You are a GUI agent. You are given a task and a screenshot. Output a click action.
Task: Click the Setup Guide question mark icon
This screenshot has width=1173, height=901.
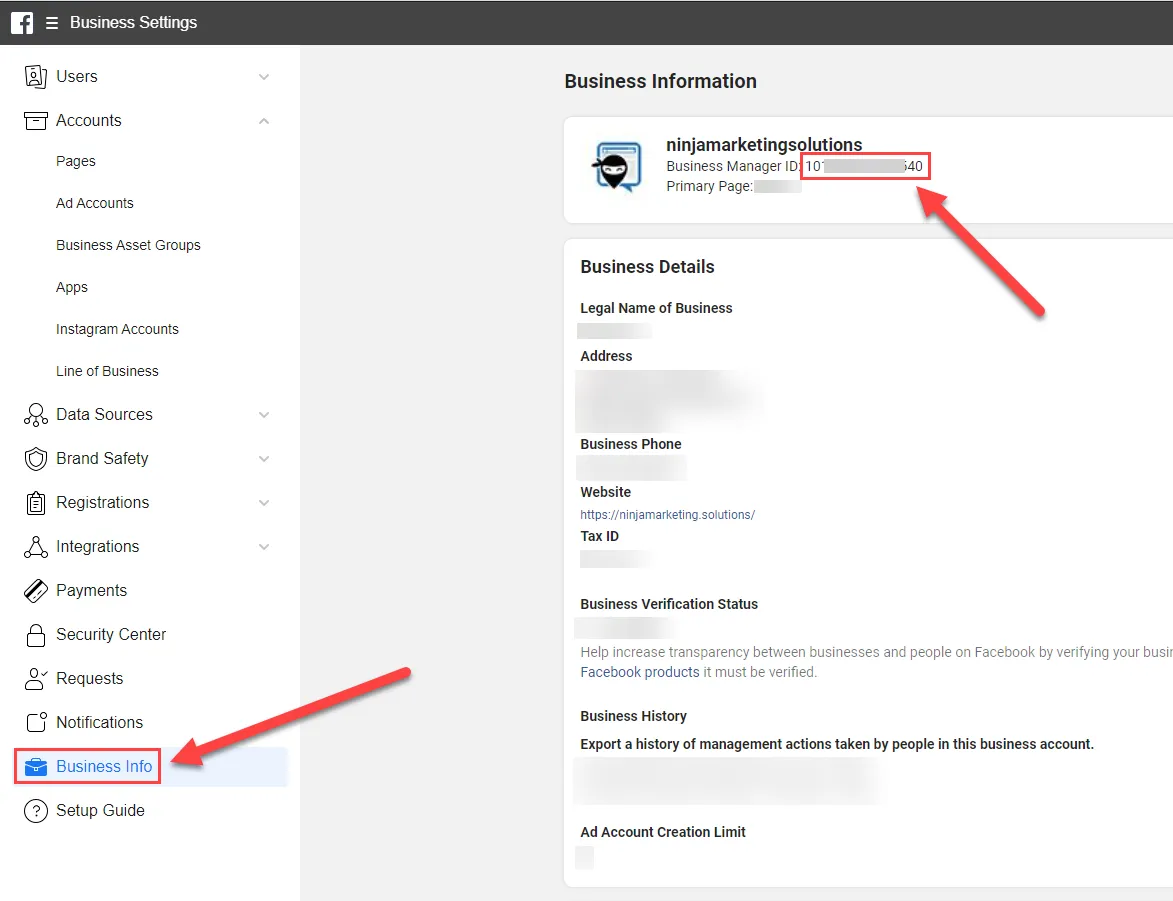tap(35, 810)
